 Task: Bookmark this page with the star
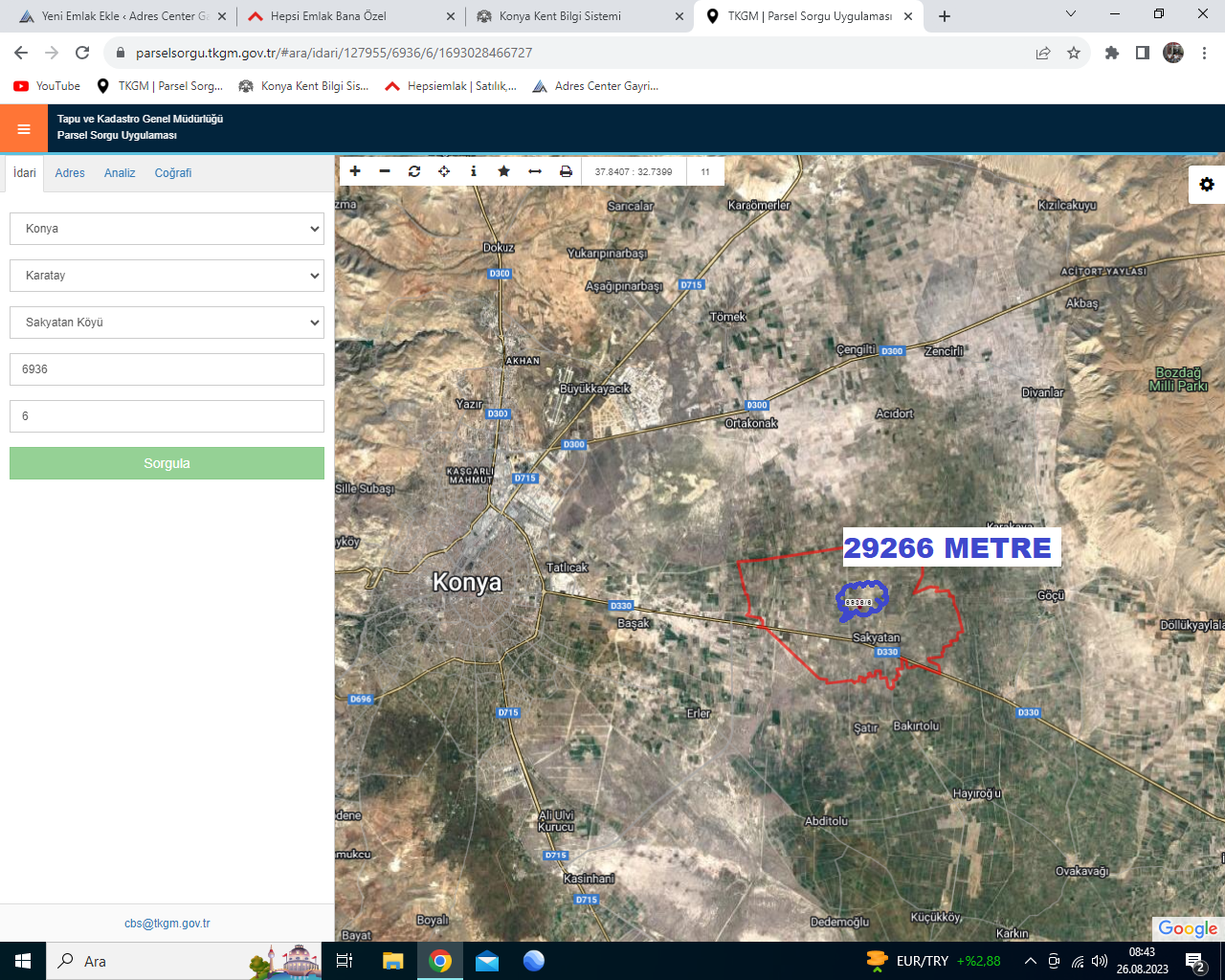(1074, 53)
